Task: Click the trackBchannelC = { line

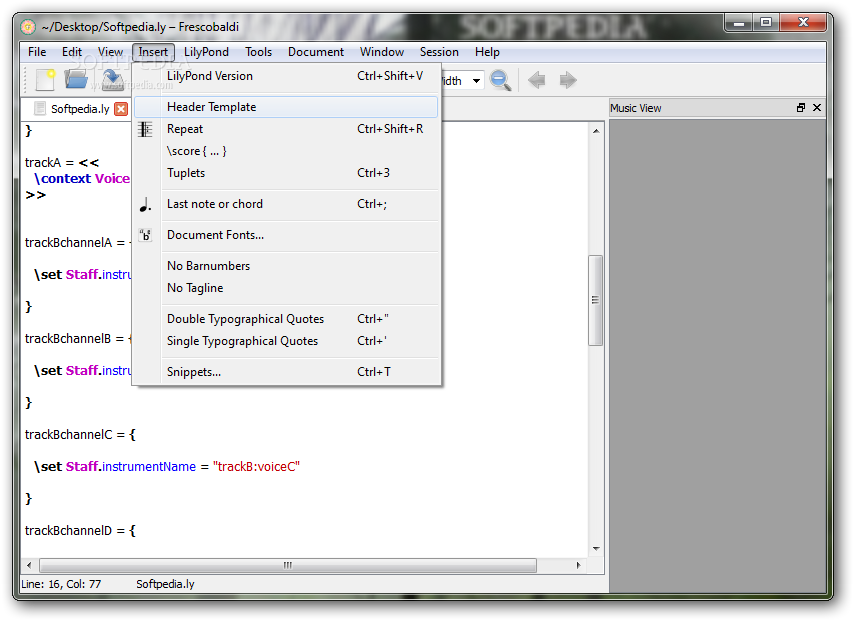Action: pos(80,435)
